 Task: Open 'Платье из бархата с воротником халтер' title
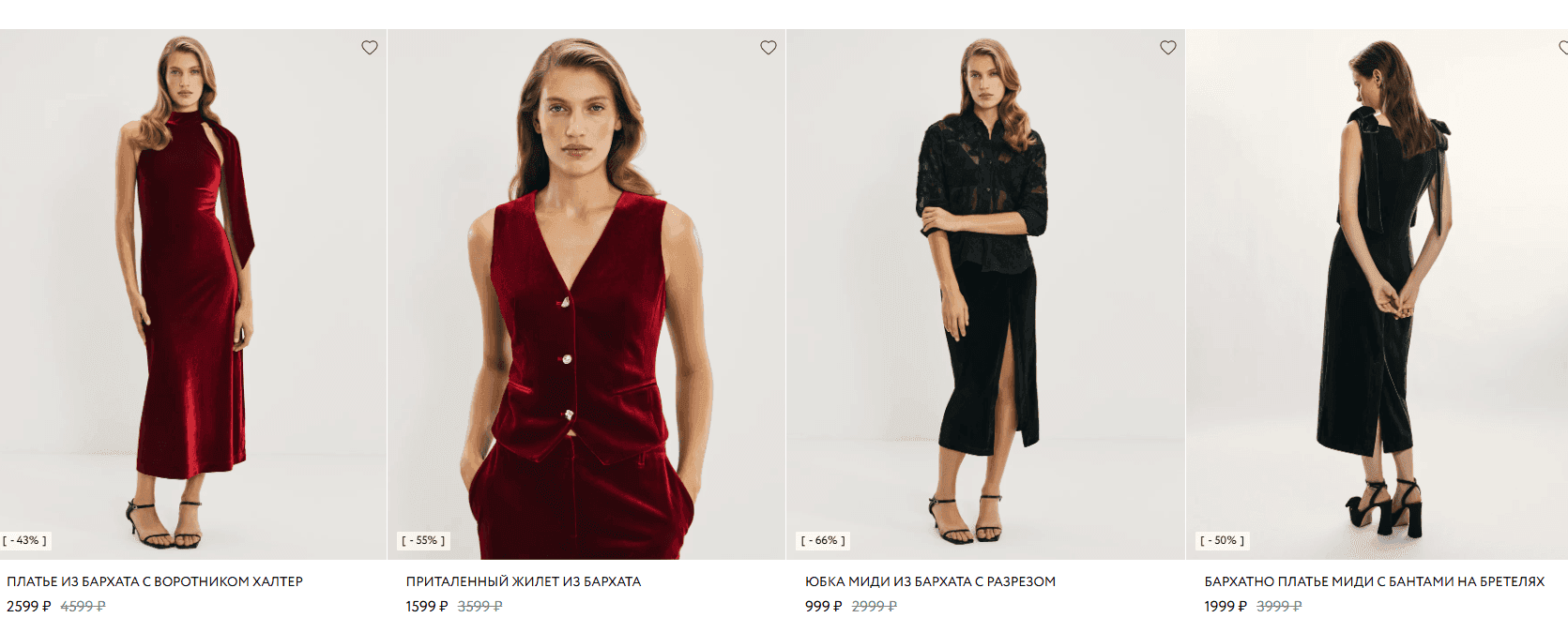click(x=155, y=581)
